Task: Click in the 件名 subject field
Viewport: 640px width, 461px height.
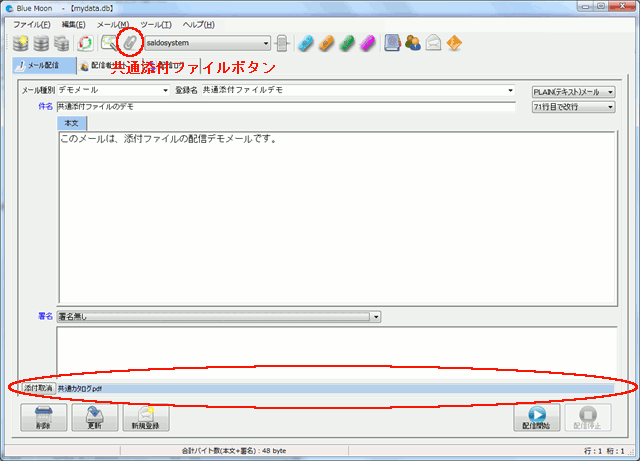Action: pyautogui.click(x=285, y=105)
